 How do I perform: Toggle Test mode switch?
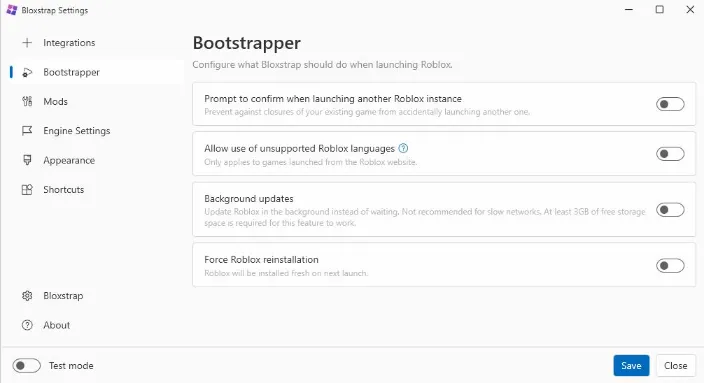click(x=26, y=365)
